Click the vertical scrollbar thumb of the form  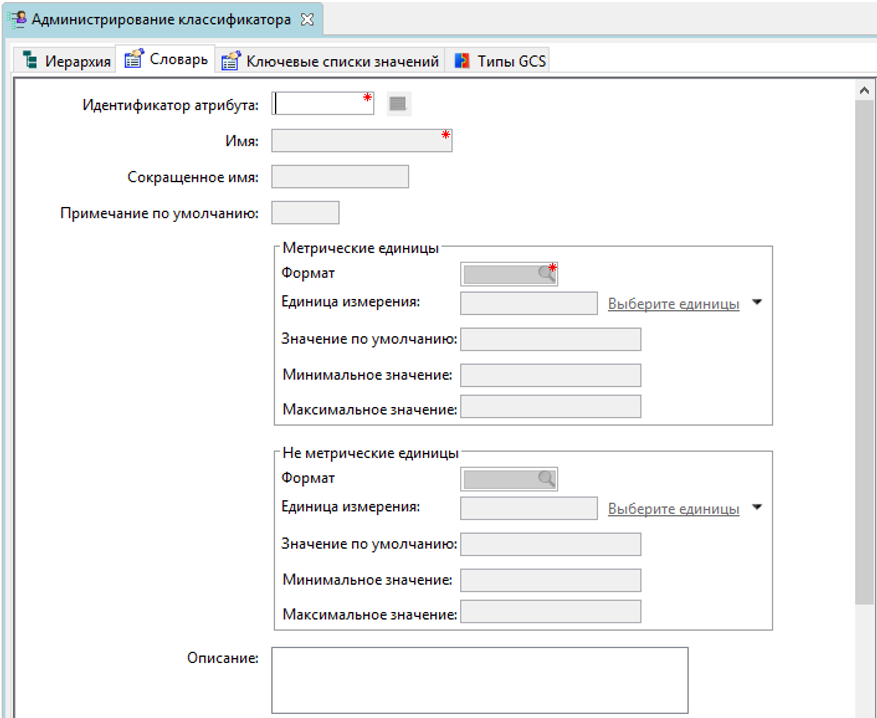tap(864, 352)
